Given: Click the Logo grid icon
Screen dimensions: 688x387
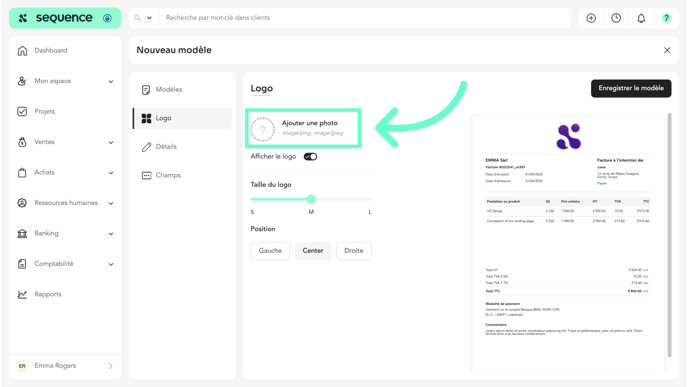Looking at the screenshot, I should 146,118.
